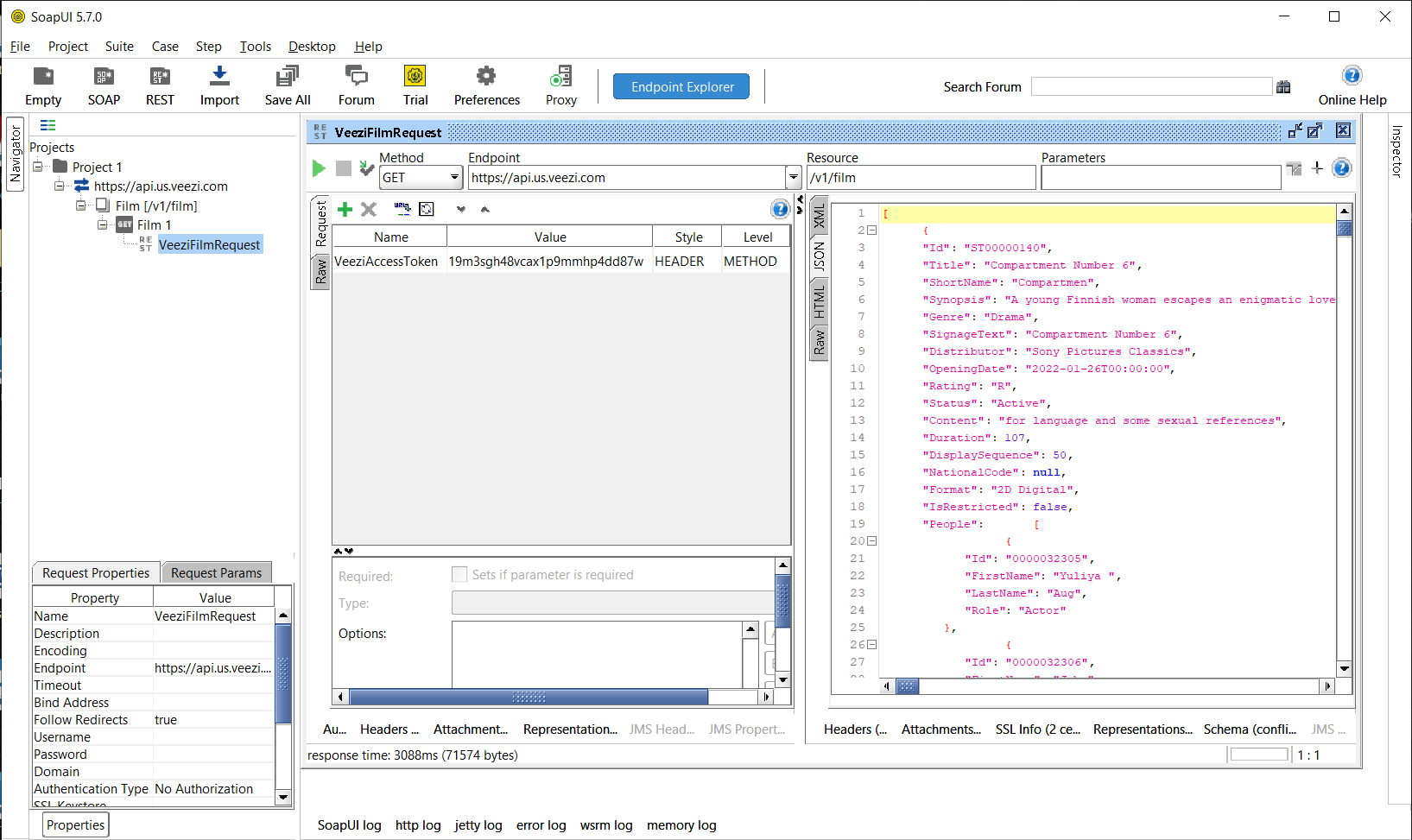The image size is (1412, 840).
Task: Switch to Request Params tab
Action: click(216, 573)
